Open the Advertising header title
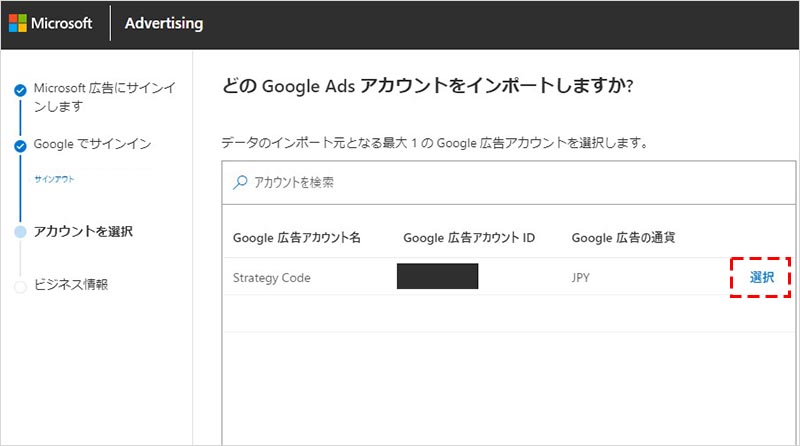800x446 pixels. (163, 24)
